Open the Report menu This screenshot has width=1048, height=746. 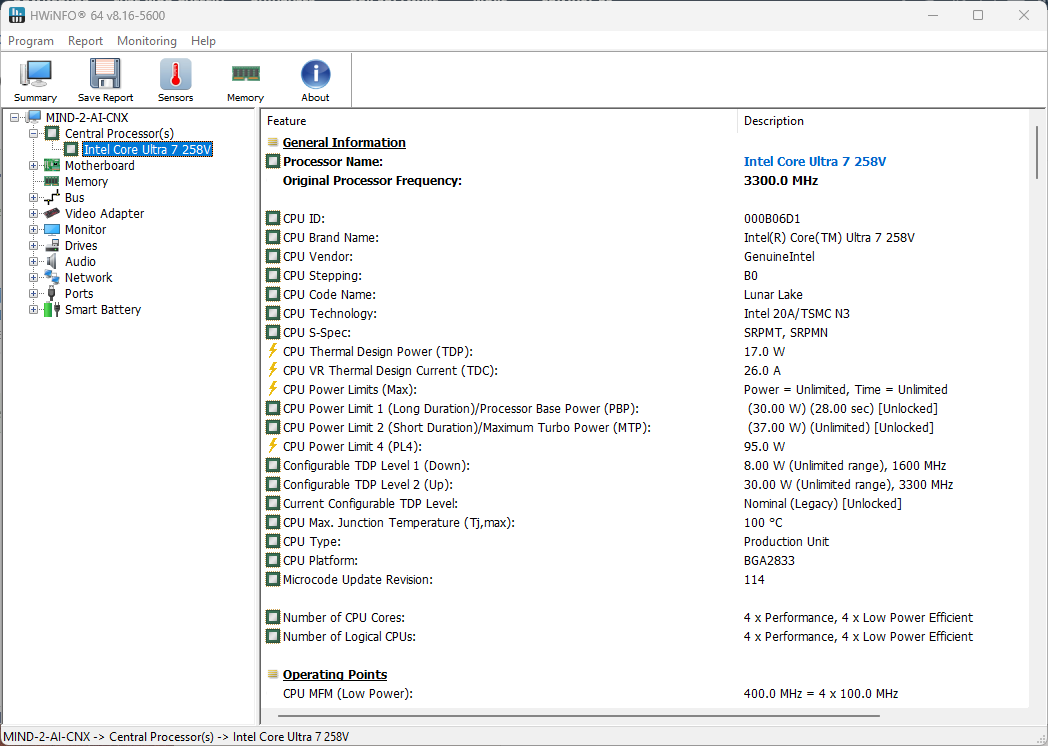85,41
